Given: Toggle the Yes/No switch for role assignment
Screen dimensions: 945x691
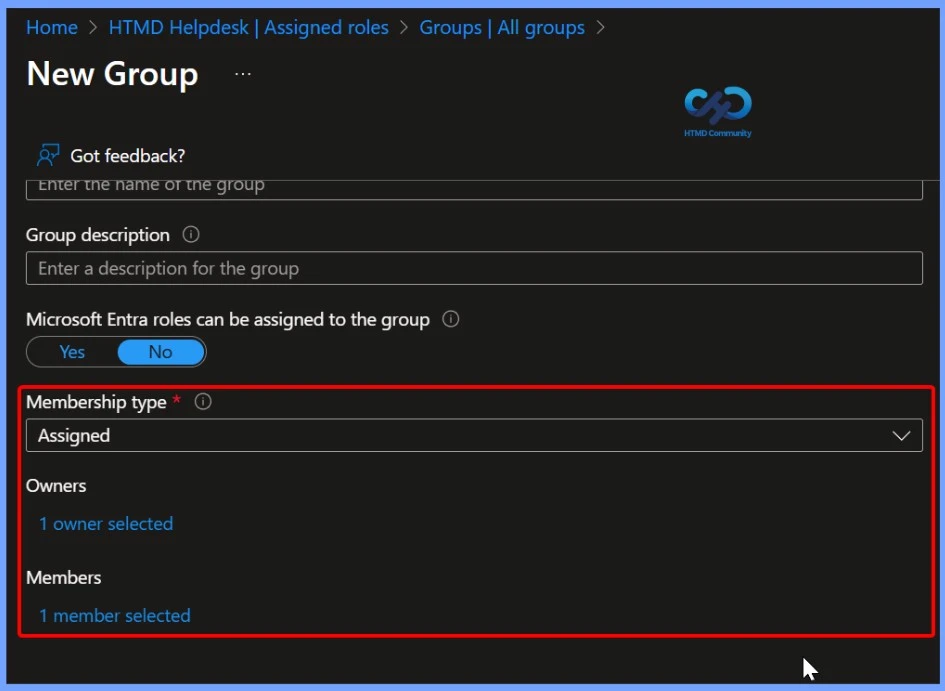Looking at the screenshot, I should [x=115, y=351].
